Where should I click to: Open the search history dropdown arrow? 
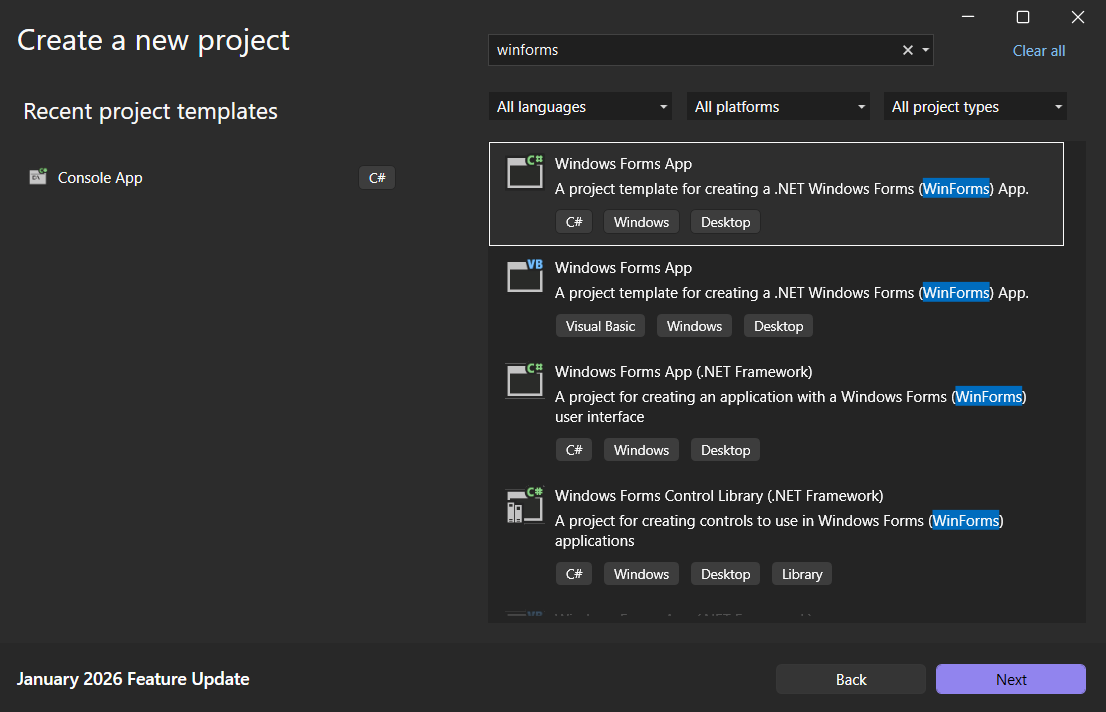coord(924,49)
